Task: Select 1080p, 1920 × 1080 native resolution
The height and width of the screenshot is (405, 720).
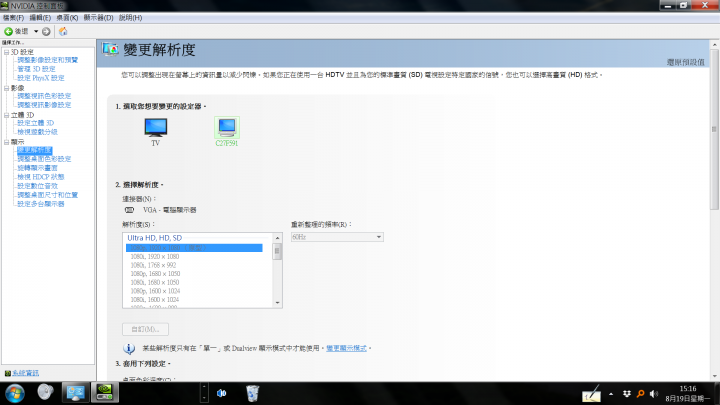Action: (x=194, y=248)
